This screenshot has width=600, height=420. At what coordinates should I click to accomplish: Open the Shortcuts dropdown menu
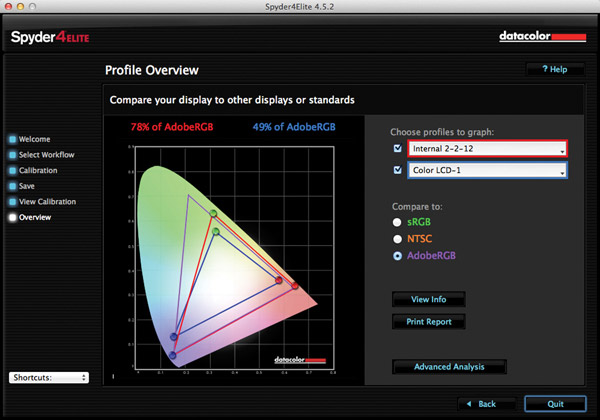[x=49, y=378]
